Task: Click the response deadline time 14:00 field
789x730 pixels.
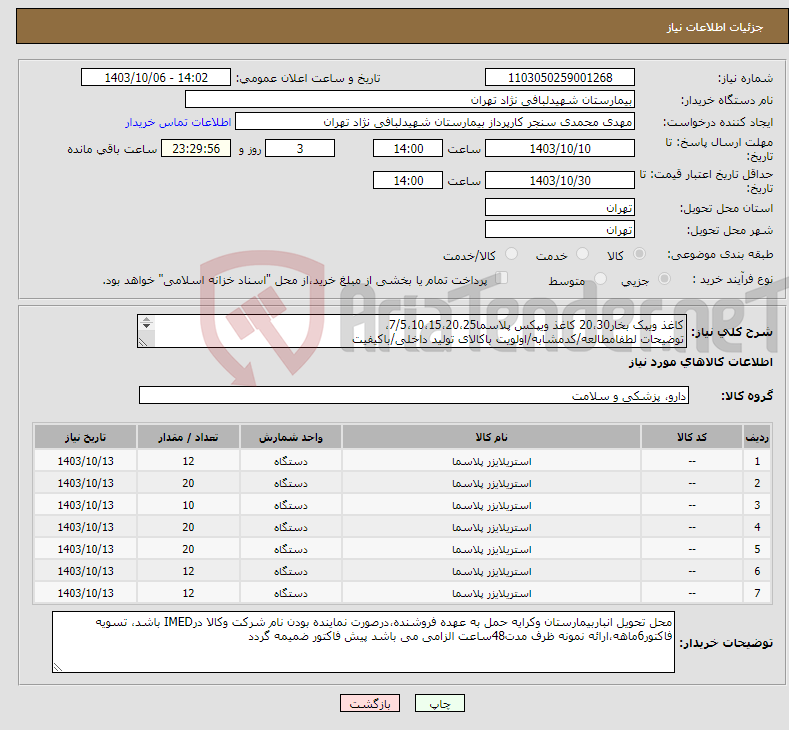Action: tap(408, 149)
